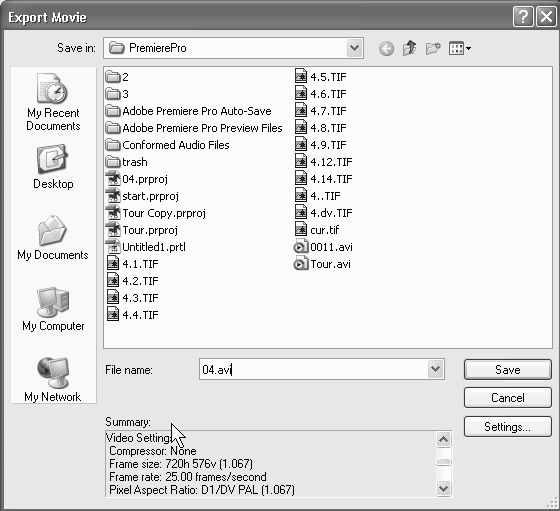Expand the Save in PremierePro dropdown
This screenshot has width=560, height=511.
click(x=354, y=48)
